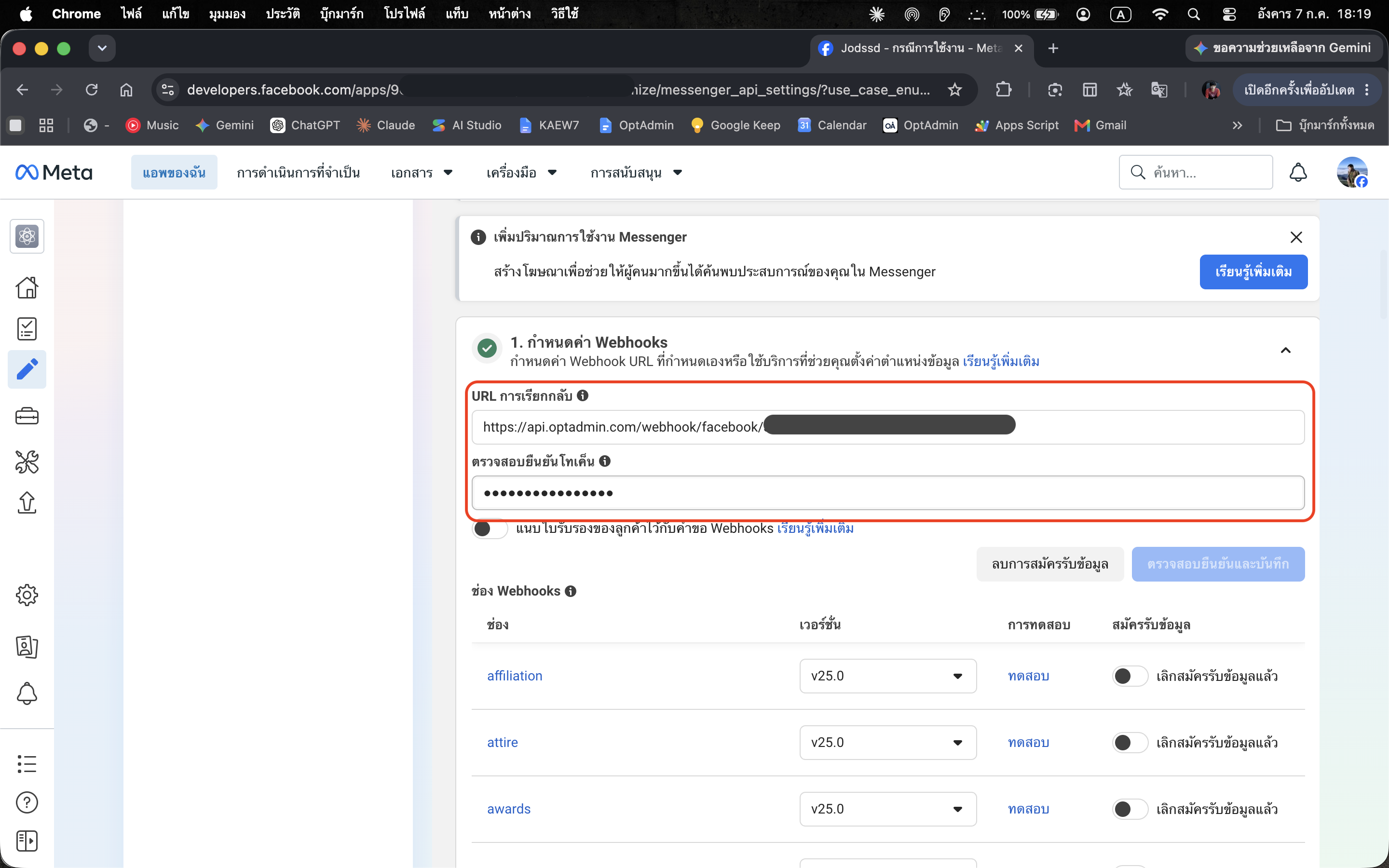Open the เครื่องมือ menu in Meta header
This screenshot has width=1389, height=868.
pos(521,172)
